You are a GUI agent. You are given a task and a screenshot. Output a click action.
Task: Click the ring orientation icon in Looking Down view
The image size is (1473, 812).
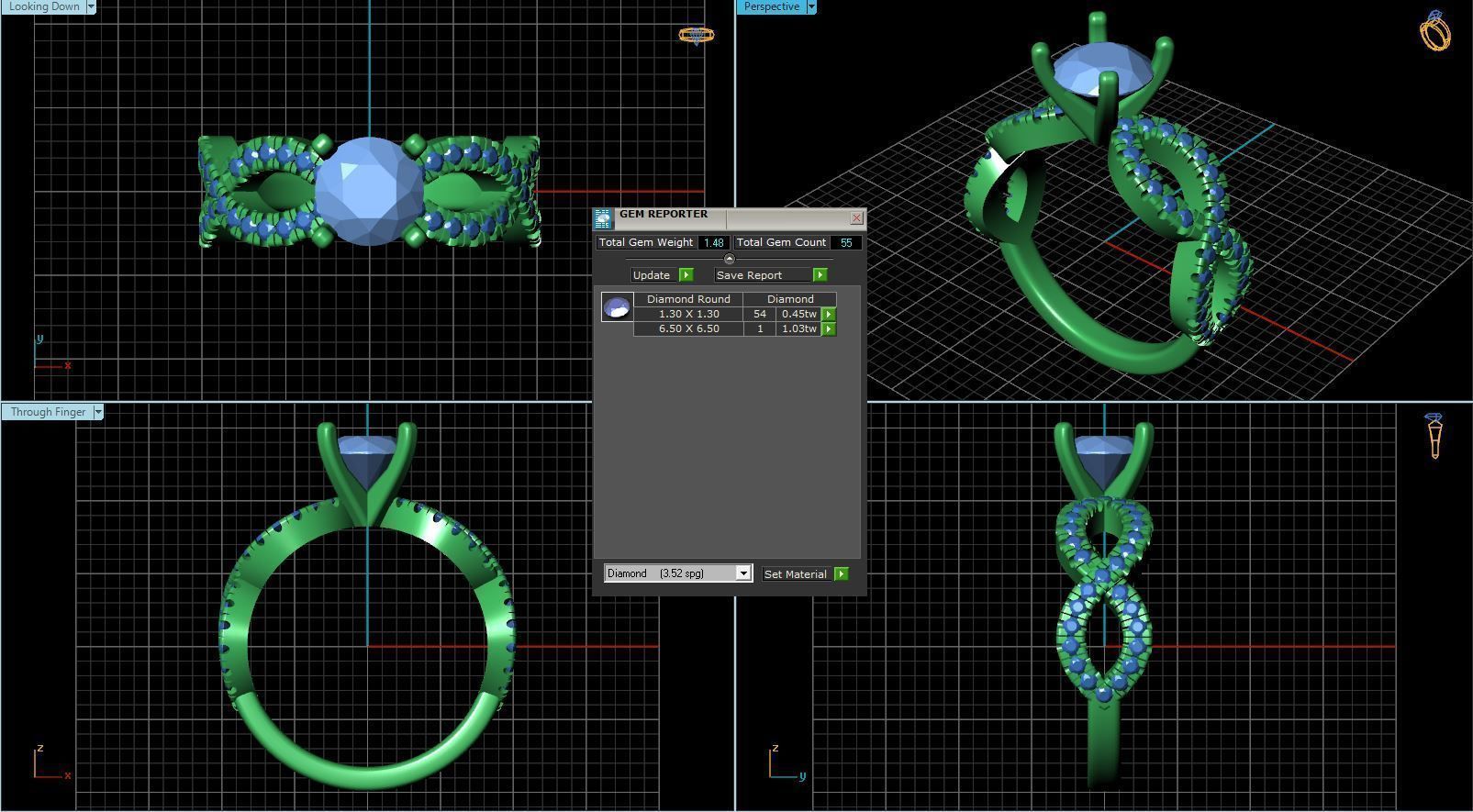pos(696,35)
